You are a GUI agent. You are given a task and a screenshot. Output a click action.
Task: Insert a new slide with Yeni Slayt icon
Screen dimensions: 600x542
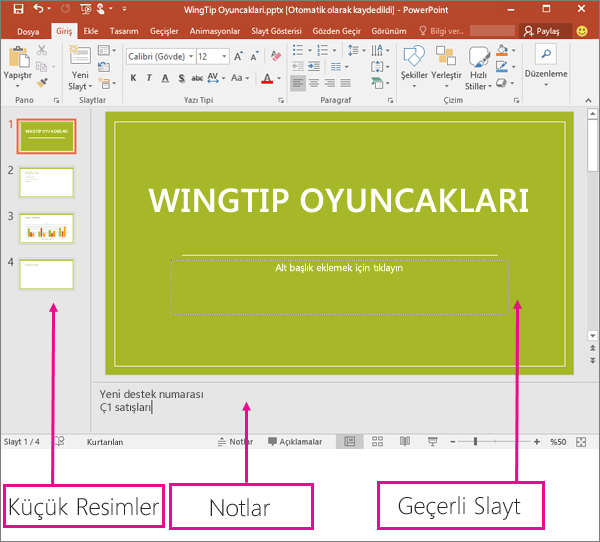(x=80, y=55)
